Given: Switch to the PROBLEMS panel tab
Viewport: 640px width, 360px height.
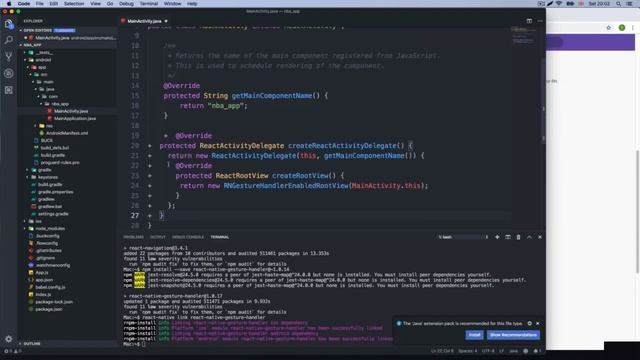Looking at the screenshot, I should (133, 237).
